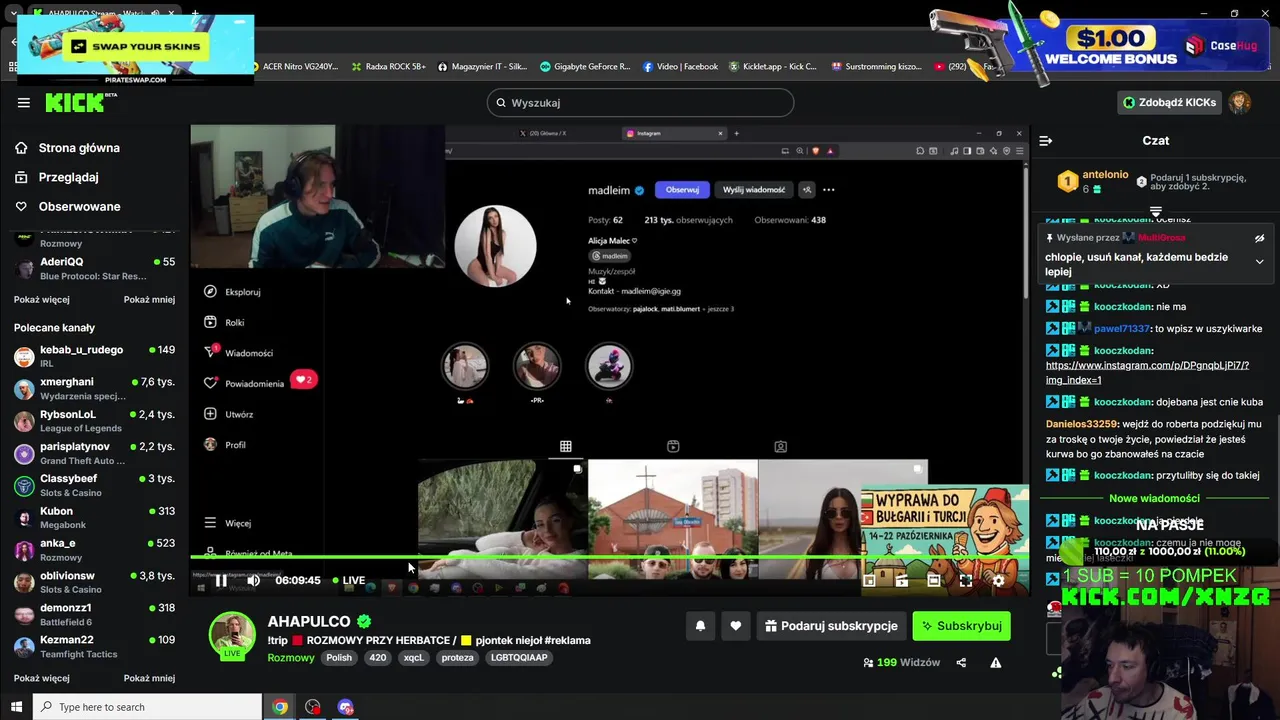Viewport: 1280px width, 720px height.
Task: Follow AHAPULCO with the heart button
Action: [x=735, y=626]
